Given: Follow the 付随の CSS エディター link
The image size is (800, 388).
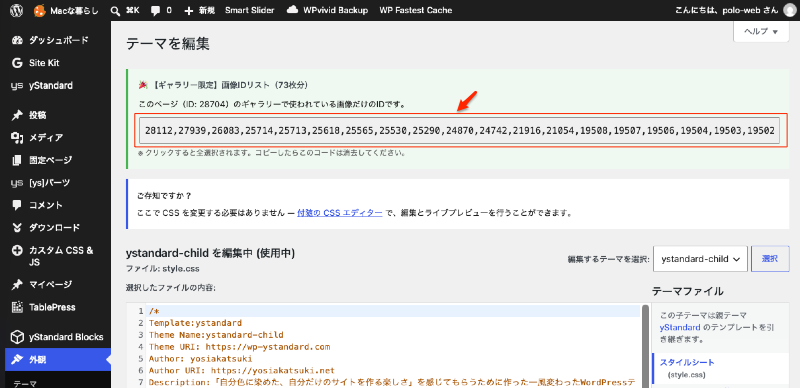Looking at the screenshot, I should coord(340,213).
